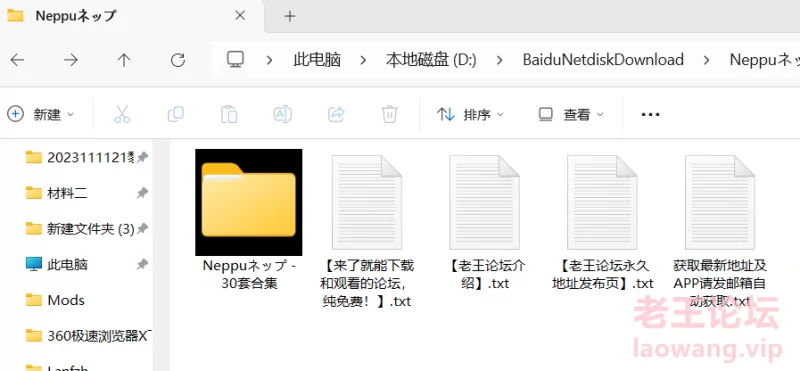Click the Paste clipboard icon
This screenshot has width=800, height=371.
tap(229, 114)
